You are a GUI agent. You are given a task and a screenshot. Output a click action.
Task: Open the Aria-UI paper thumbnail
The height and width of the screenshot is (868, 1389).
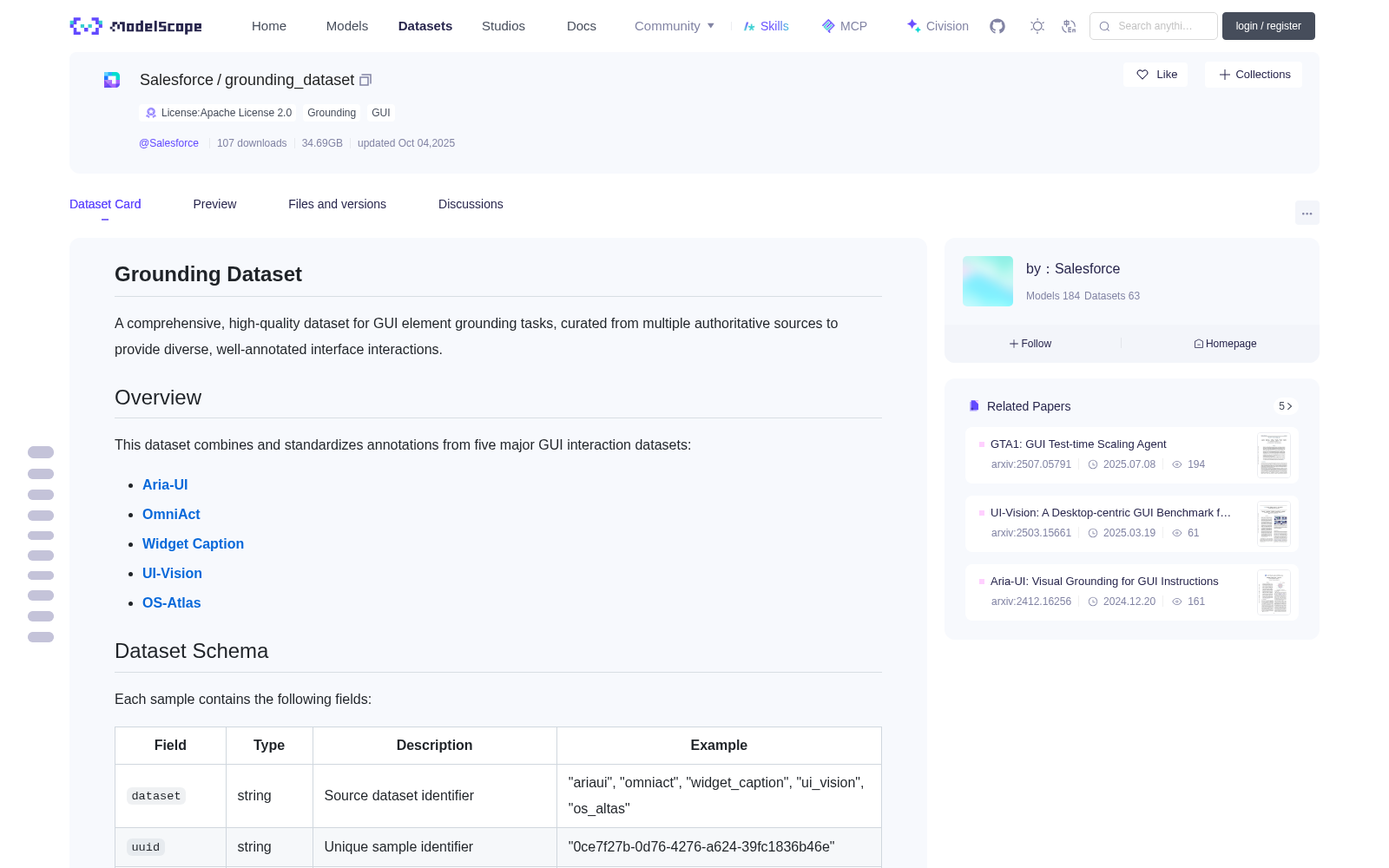[x=1274, y=592]
